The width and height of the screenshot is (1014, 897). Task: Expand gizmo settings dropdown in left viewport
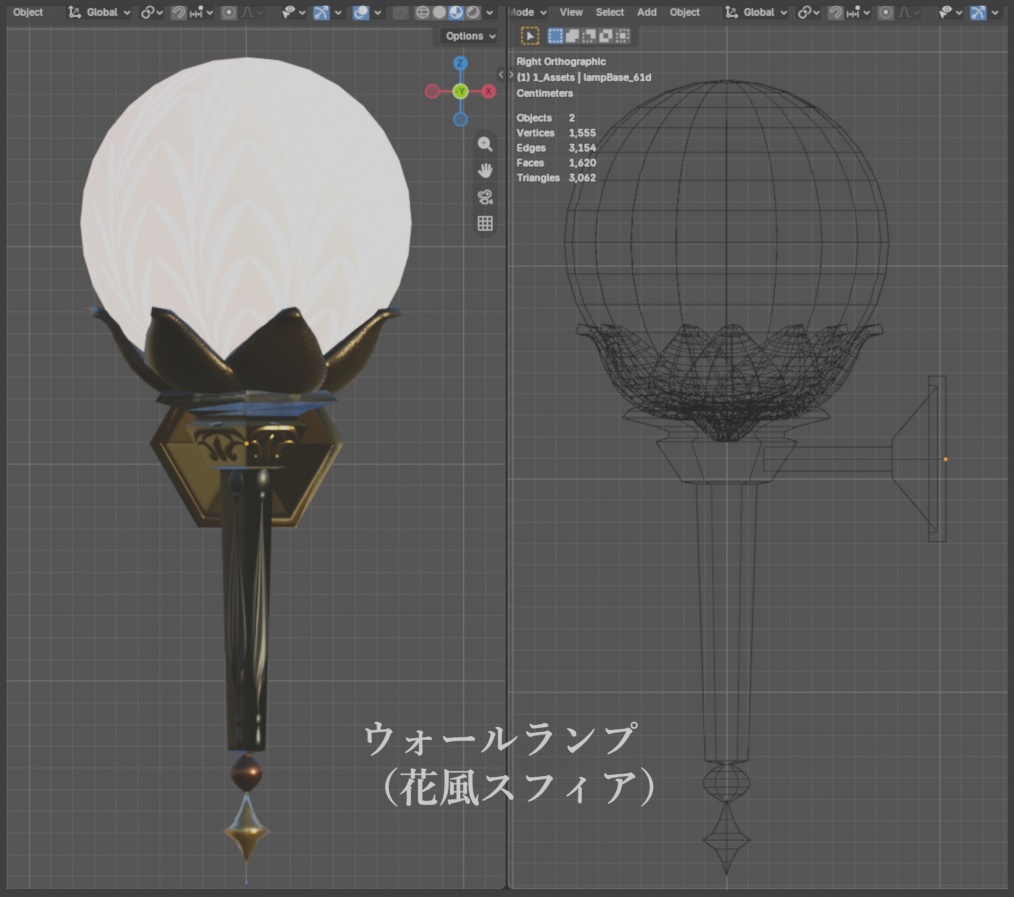(338, 12)
